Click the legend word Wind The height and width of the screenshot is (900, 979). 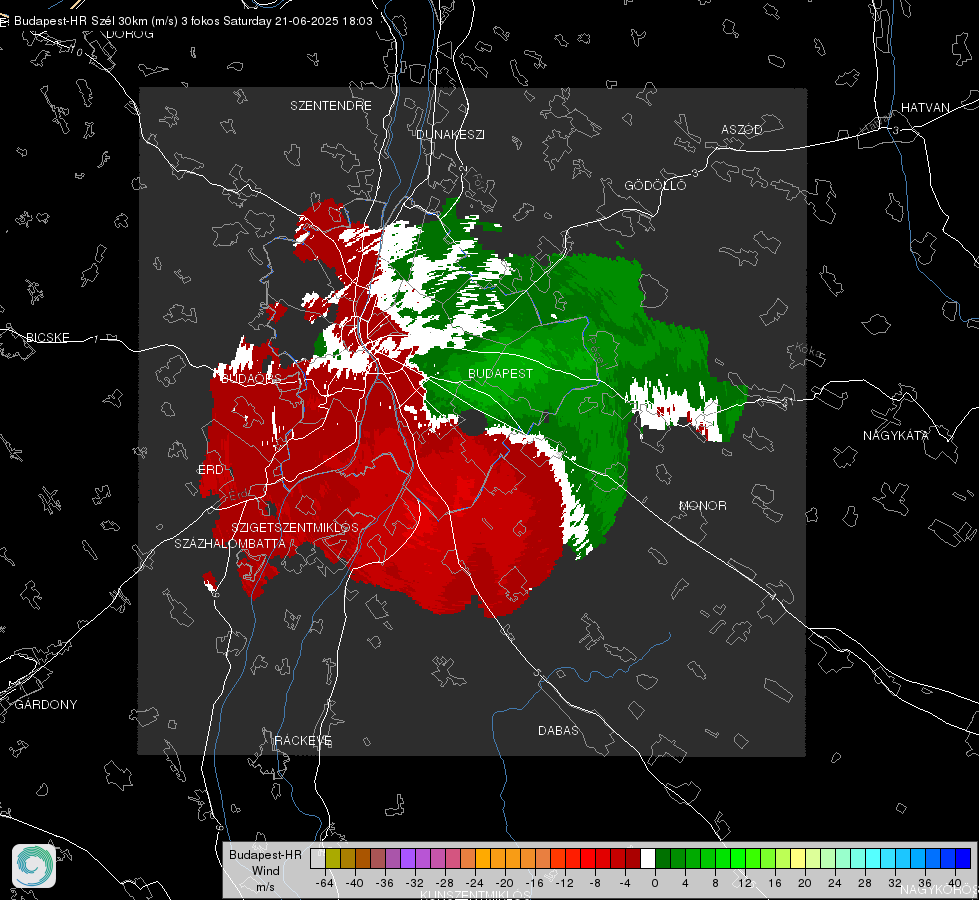[x=265, y=870]
